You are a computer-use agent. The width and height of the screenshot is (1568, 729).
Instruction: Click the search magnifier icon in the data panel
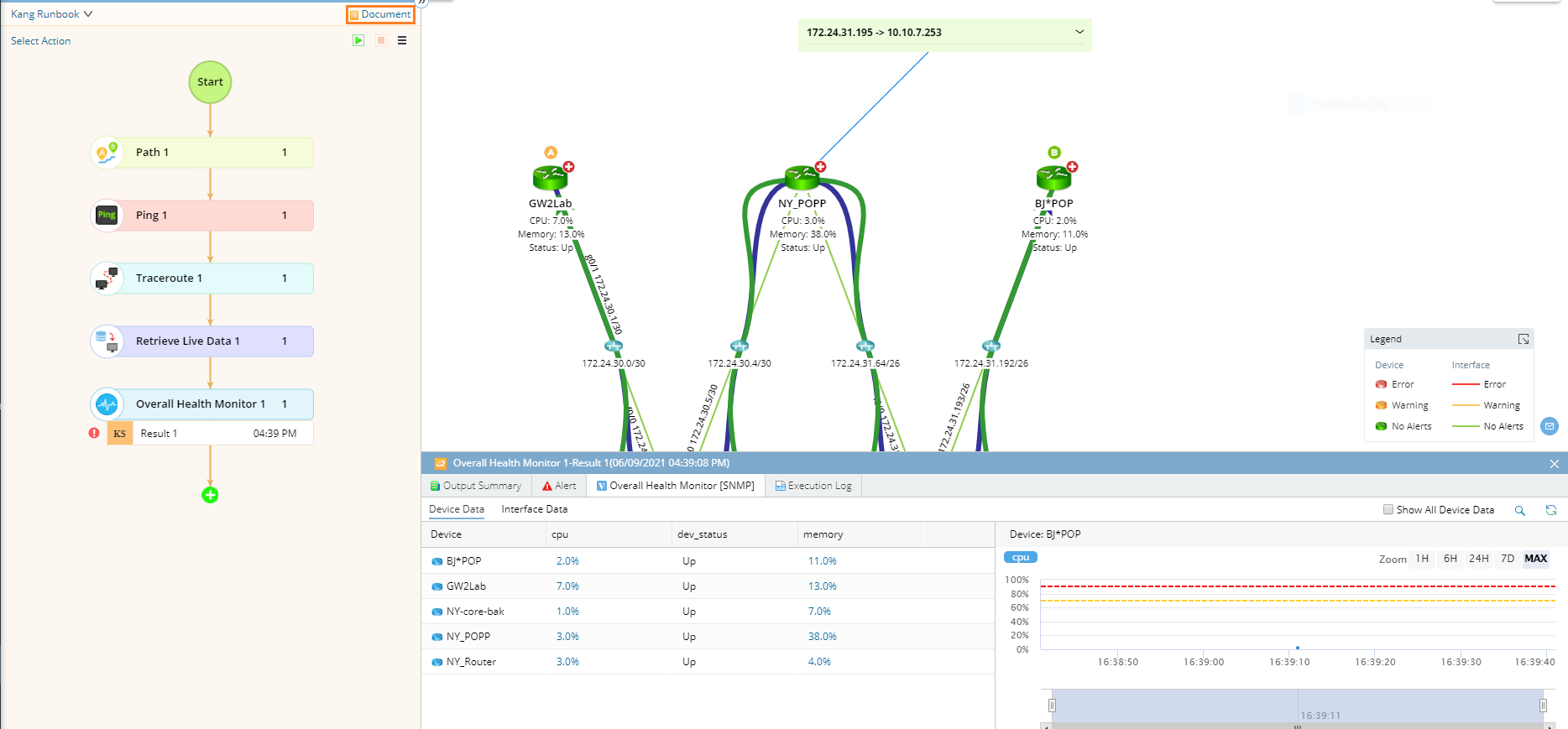[x=1519, y=510]
